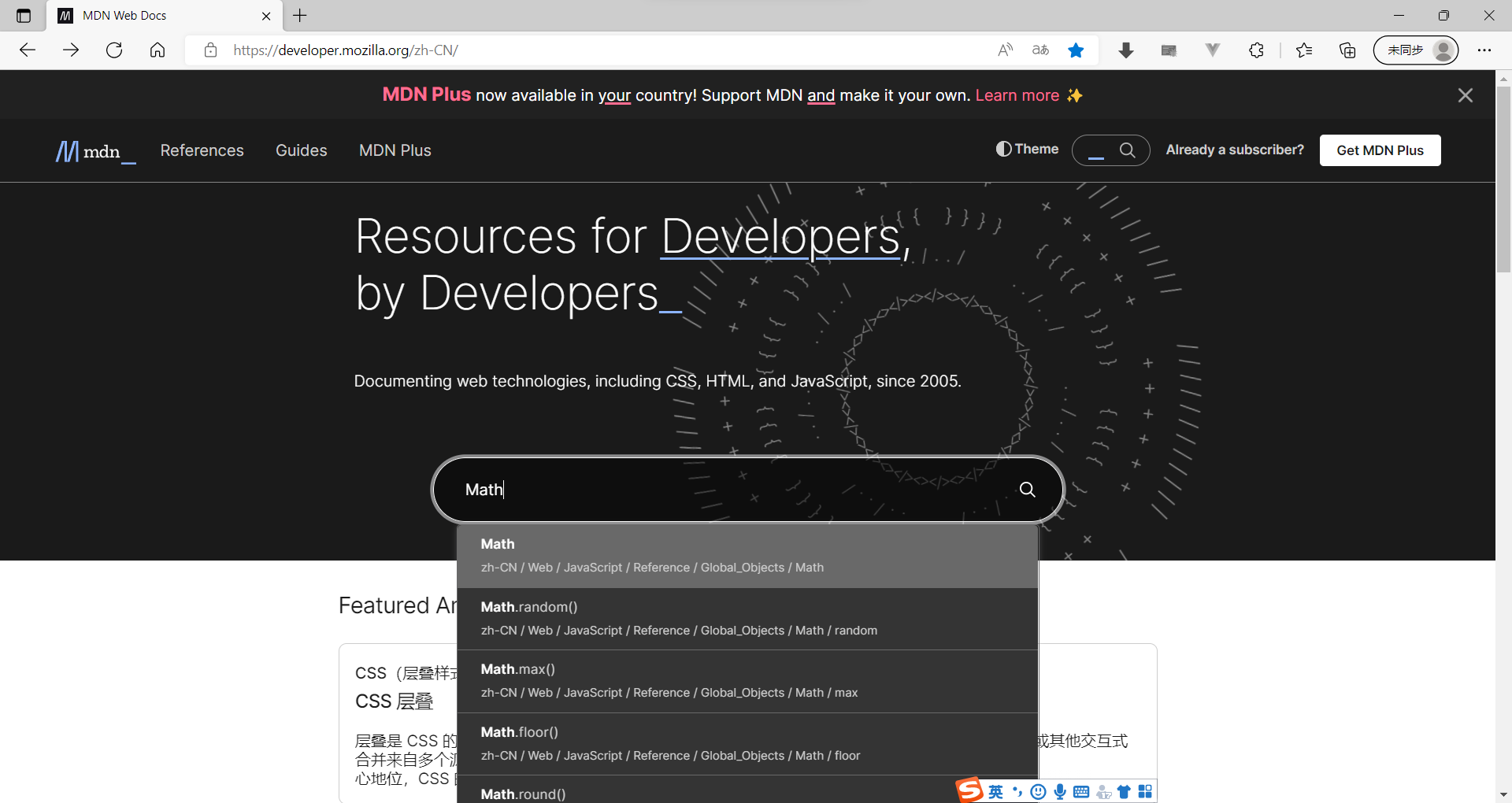Activate the Read aloud icon
The image size is (1512, 803).
1006,50
